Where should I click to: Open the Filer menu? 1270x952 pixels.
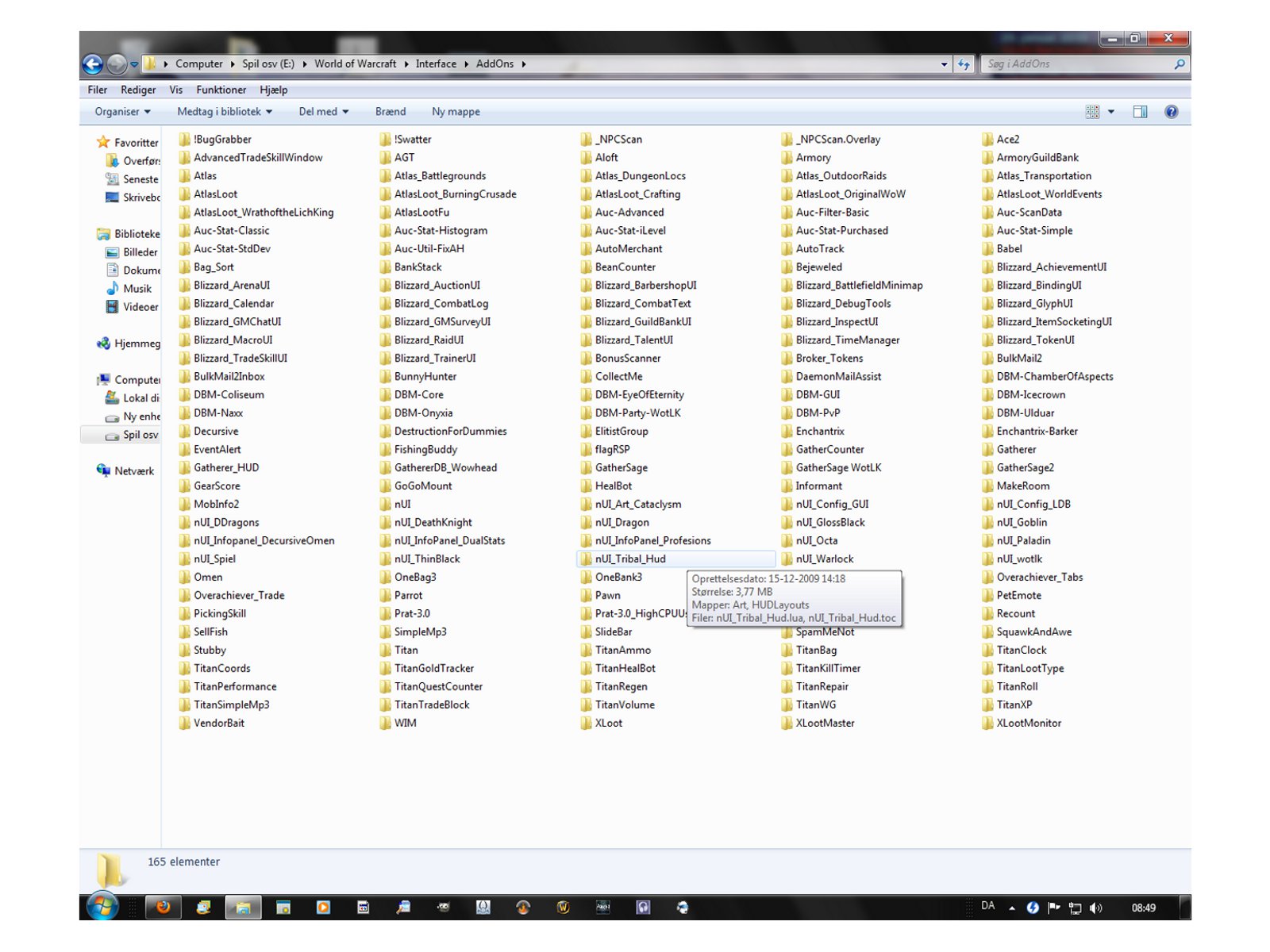click(x=97, y=90)
